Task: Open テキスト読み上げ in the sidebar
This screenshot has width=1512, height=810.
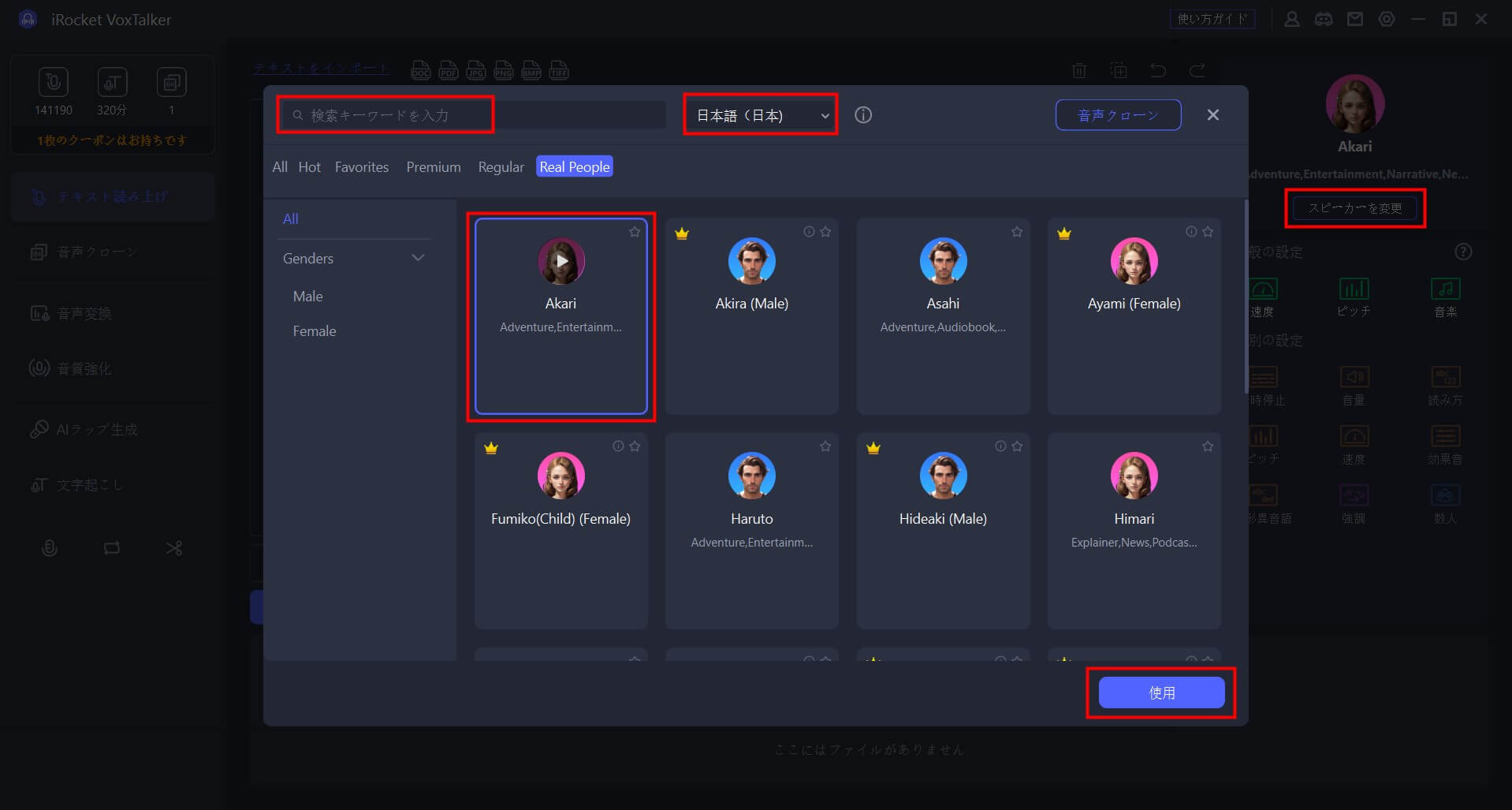Action: coord(113,196)
